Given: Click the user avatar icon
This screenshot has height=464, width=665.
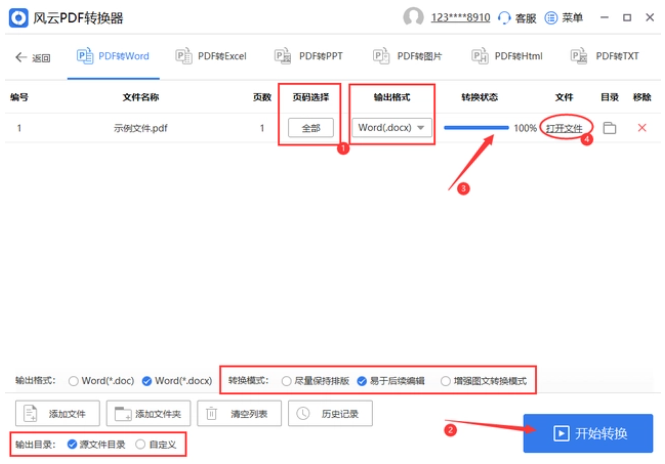Looking at the screenshot, I should [x=413, y=17].
